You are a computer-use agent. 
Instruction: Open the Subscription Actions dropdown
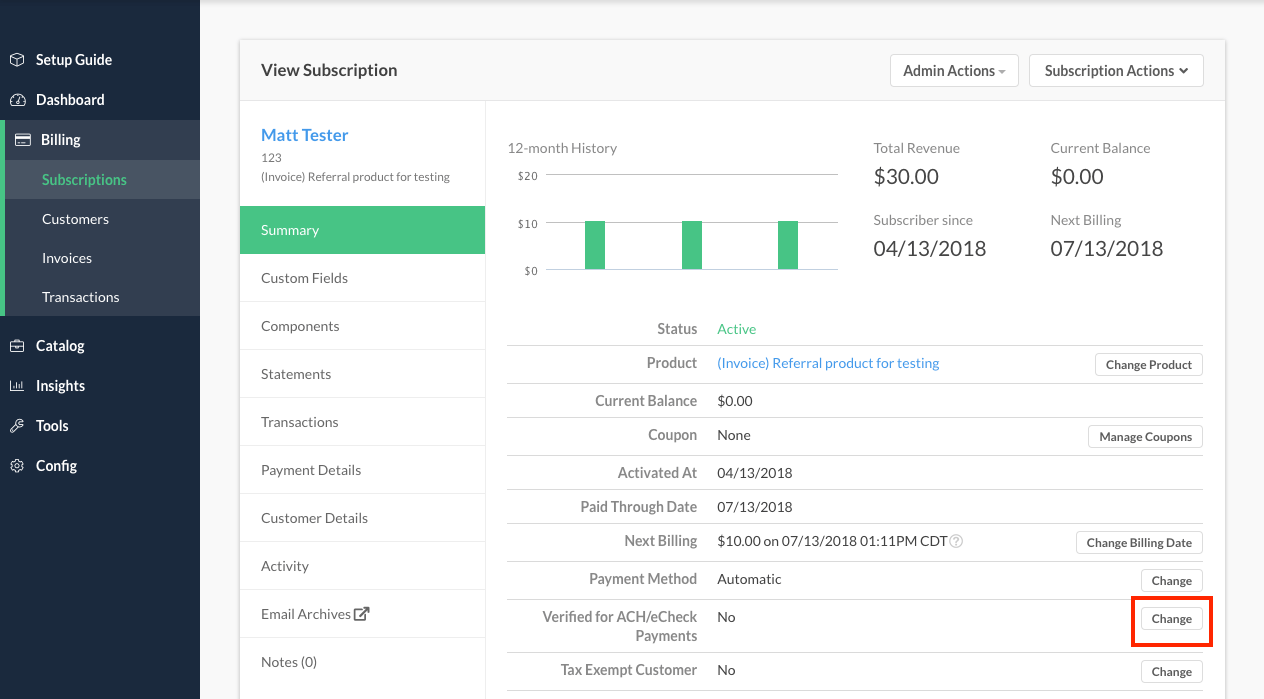tap(1116, 71)
